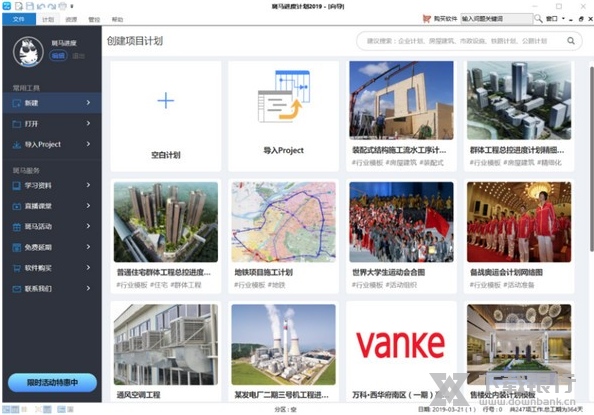This screenshot has height=415, width=594.
Task: Click the 联系我们 envelope icon
Action: [16, 289]
